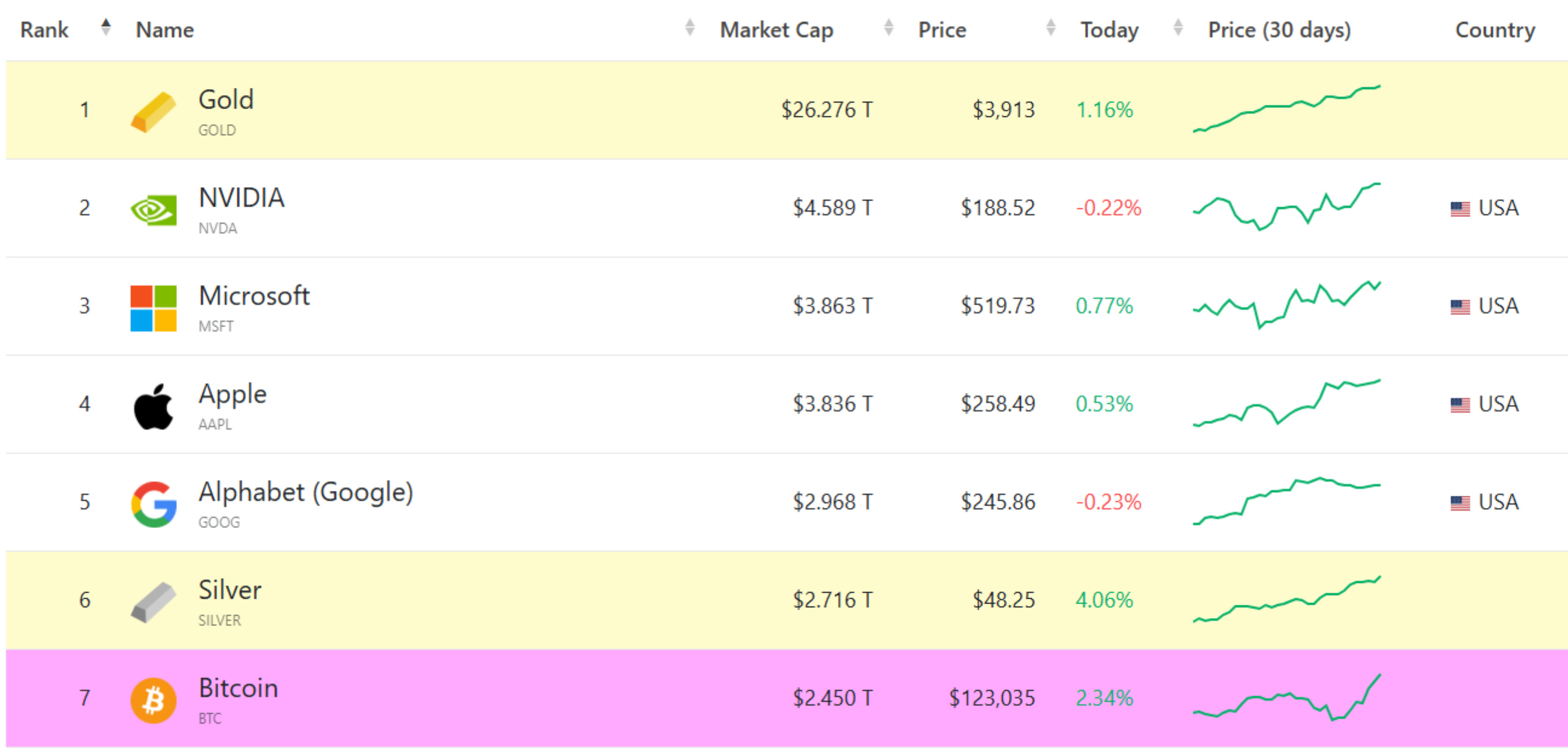Image resolution: width=1568 pixels, height=749 pixels.
Task: Click the Google logo icon
Action: [x=153, y=504]
